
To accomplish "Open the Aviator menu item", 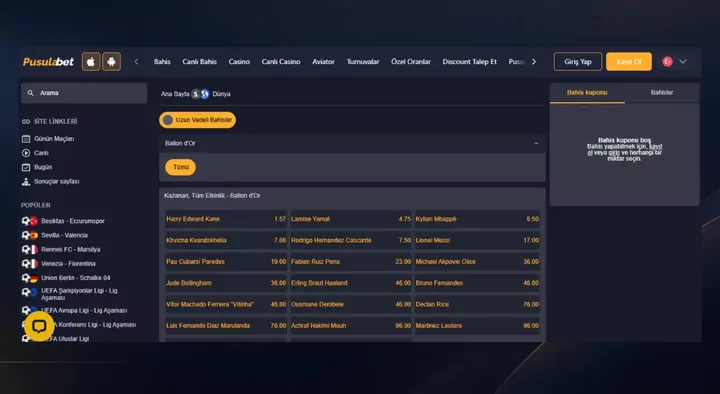I will pos(323,62).
